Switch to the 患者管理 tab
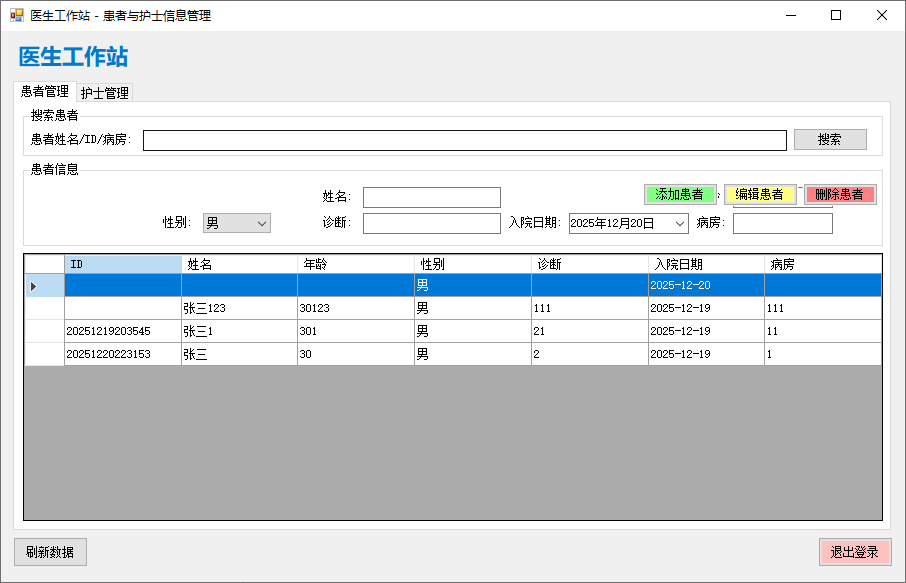This screenshot has width=906, height=583. coord(44,91)
